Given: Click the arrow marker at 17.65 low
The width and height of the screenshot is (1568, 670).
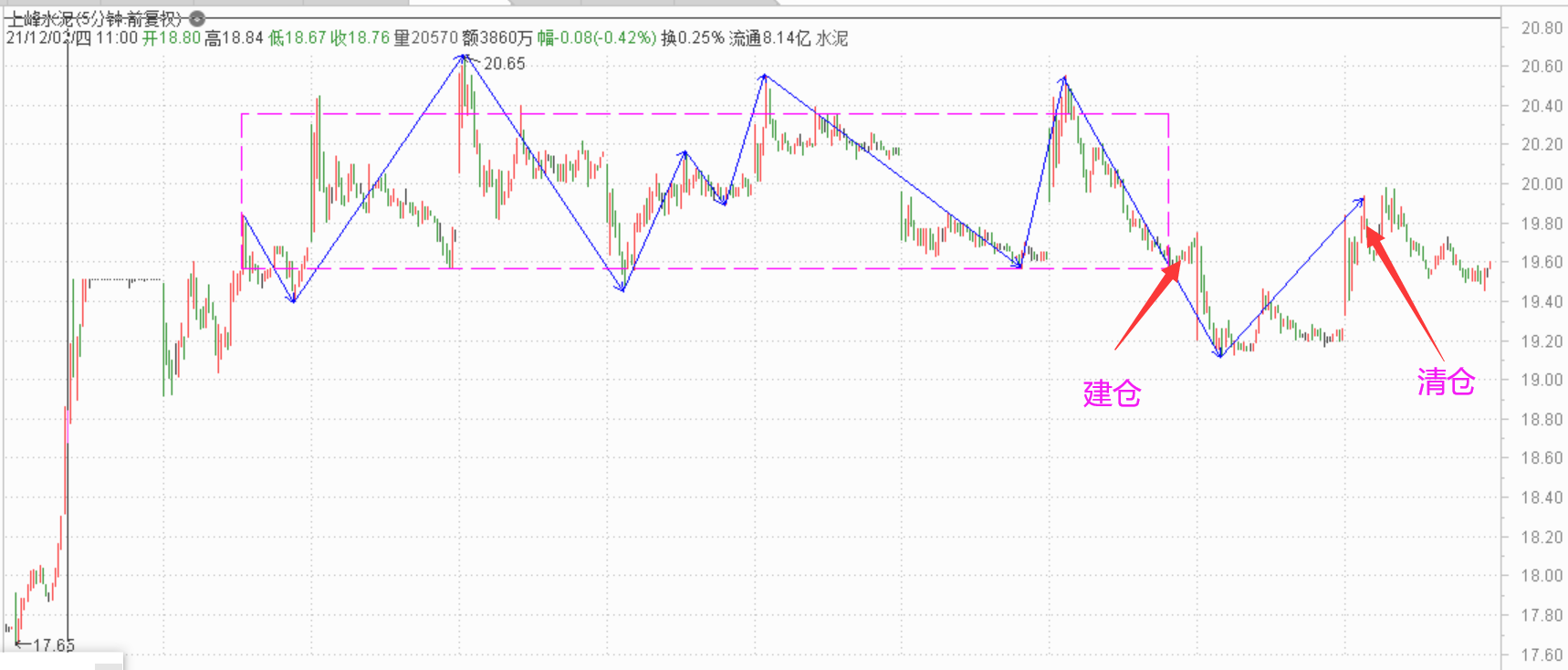Looking at the screenshot, I should (22, 644).
